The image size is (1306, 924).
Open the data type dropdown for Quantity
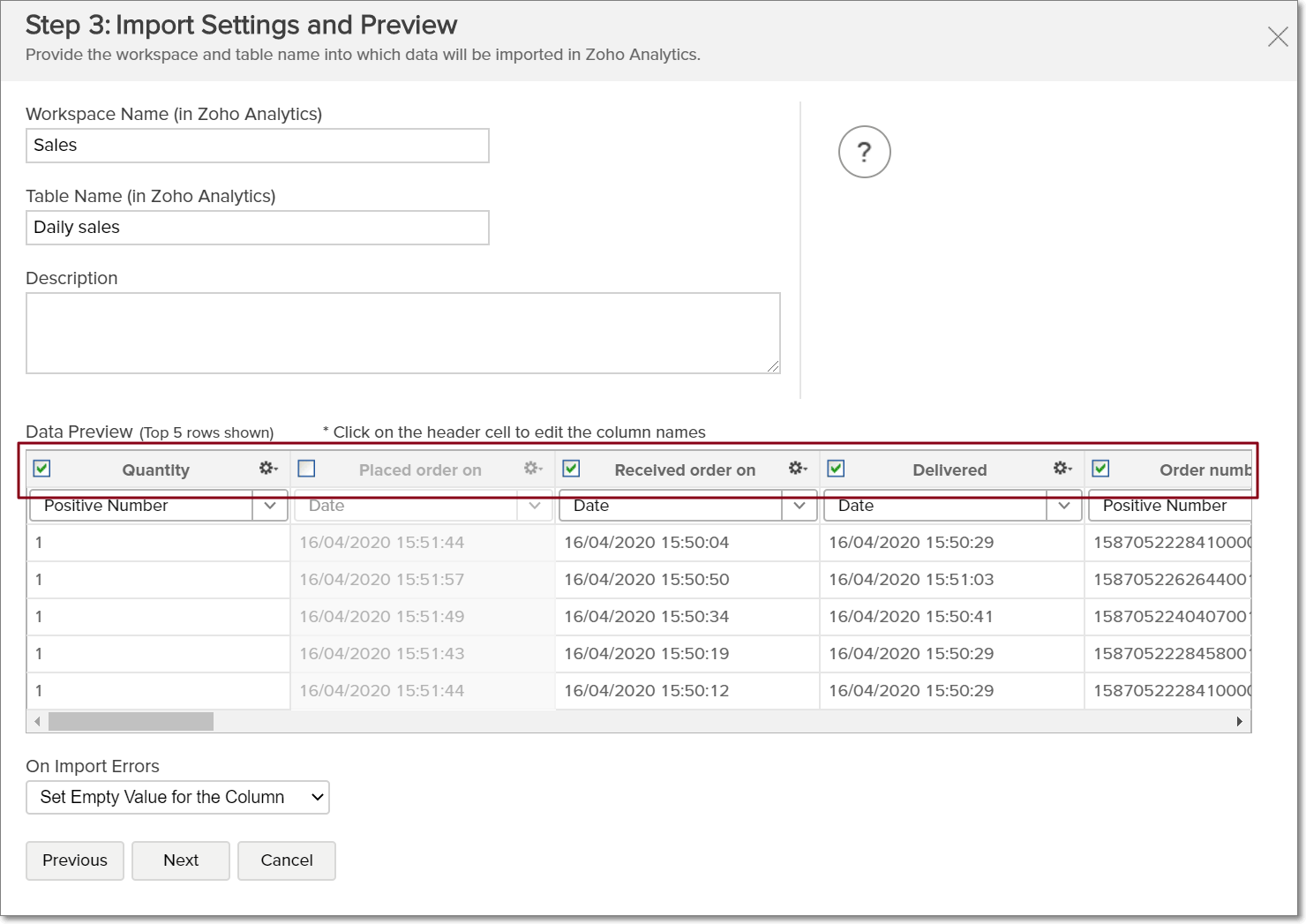[270, 506]
